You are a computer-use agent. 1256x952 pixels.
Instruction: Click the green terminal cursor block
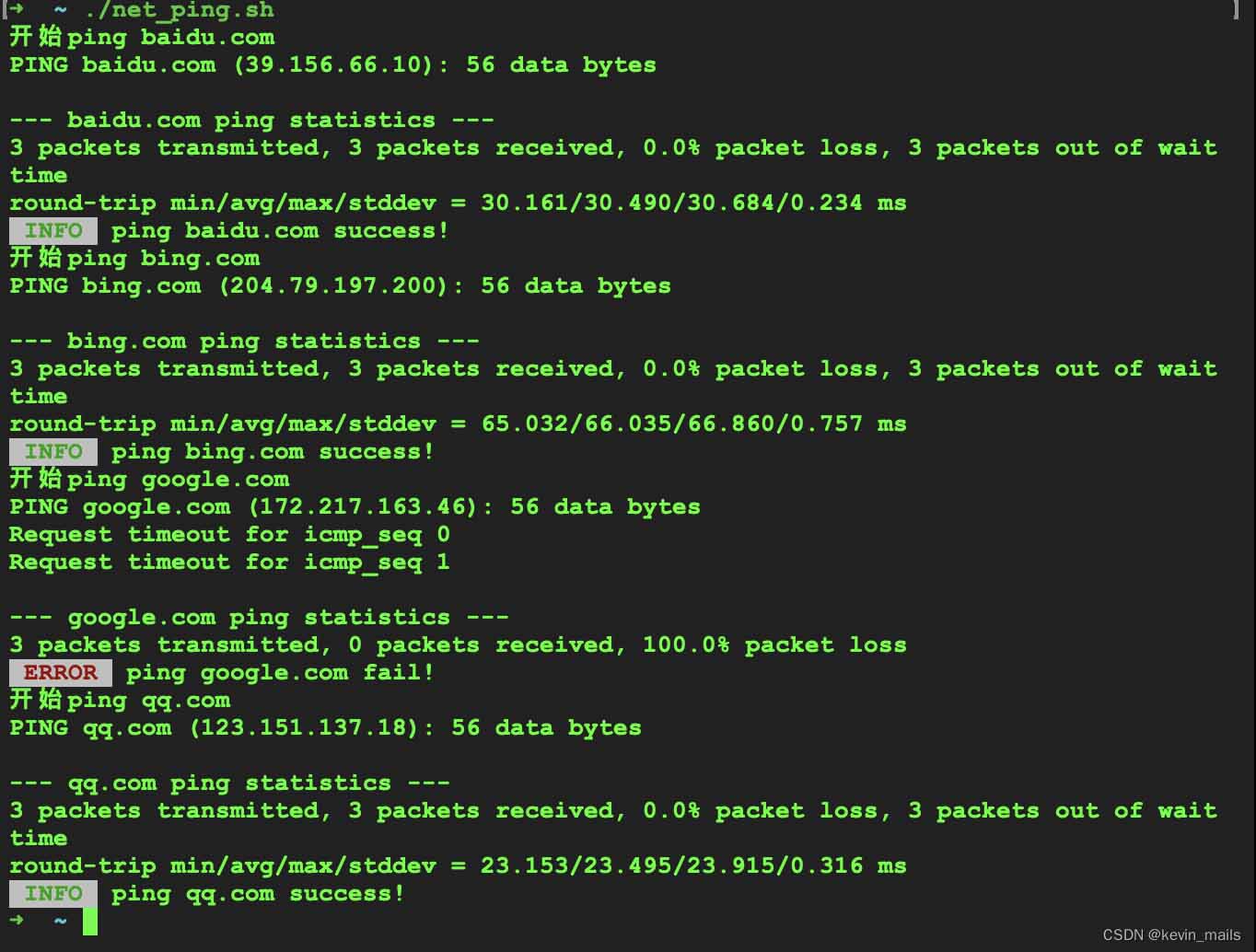pyautogui.click(x=89, y=921)
